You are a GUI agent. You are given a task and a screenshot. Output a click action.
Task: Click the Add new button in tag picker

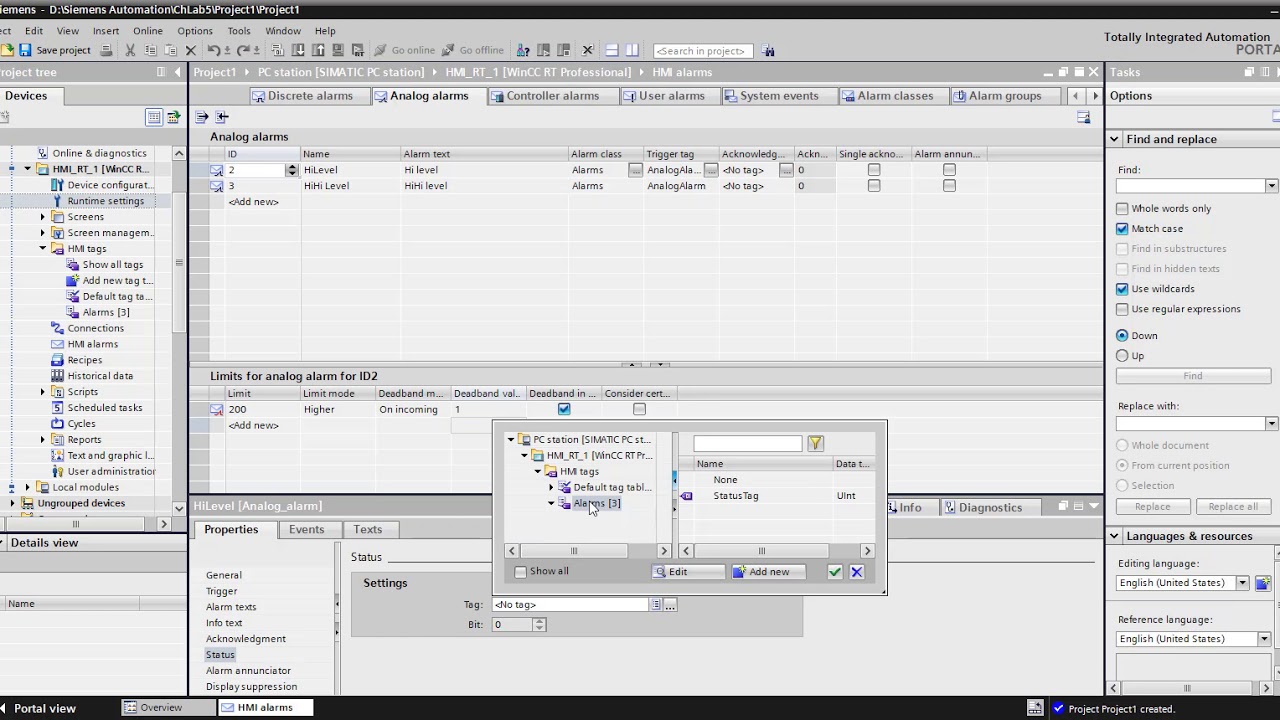coord(768,572)
